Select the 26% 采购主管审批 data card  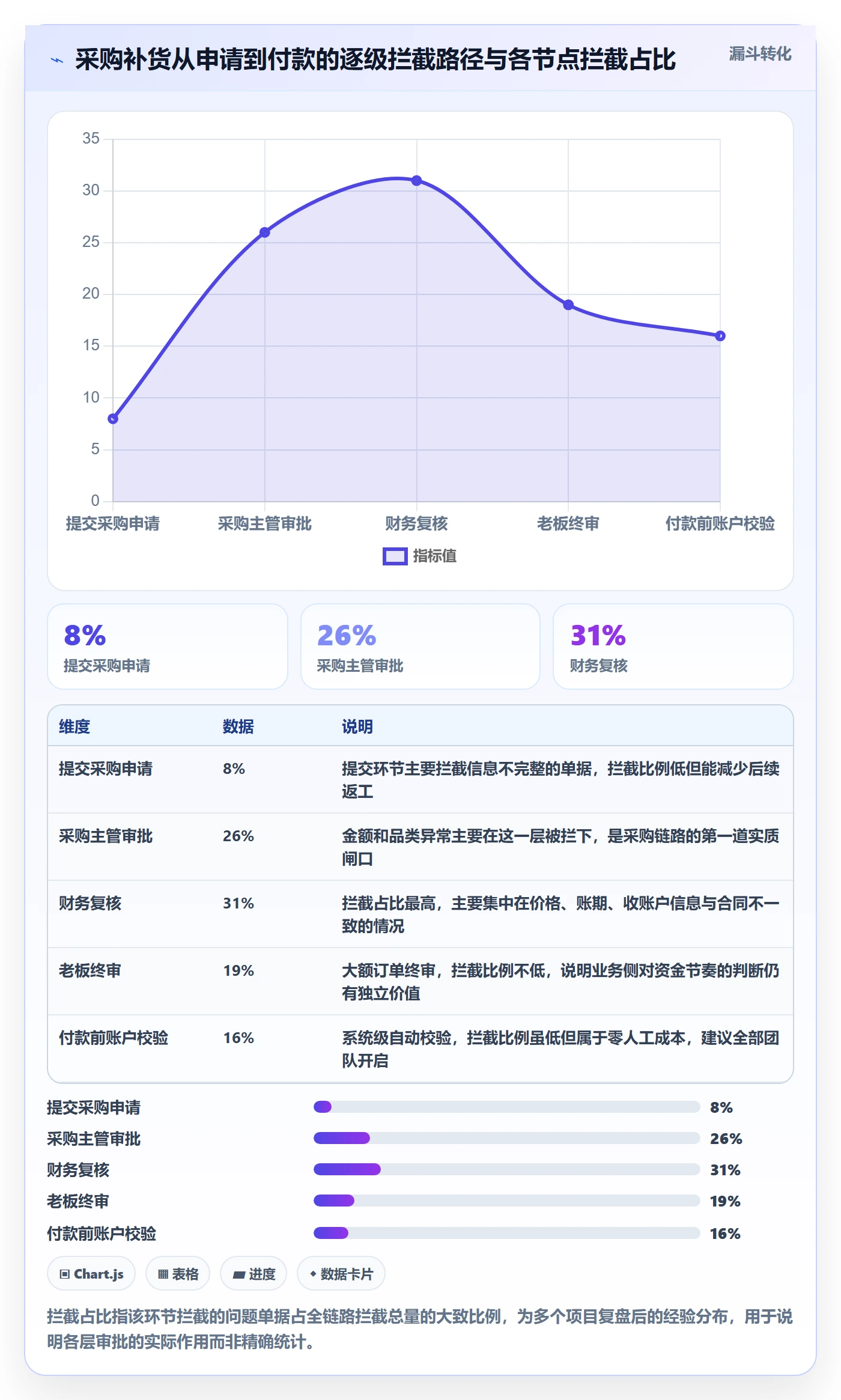click(x=421, y=647)
